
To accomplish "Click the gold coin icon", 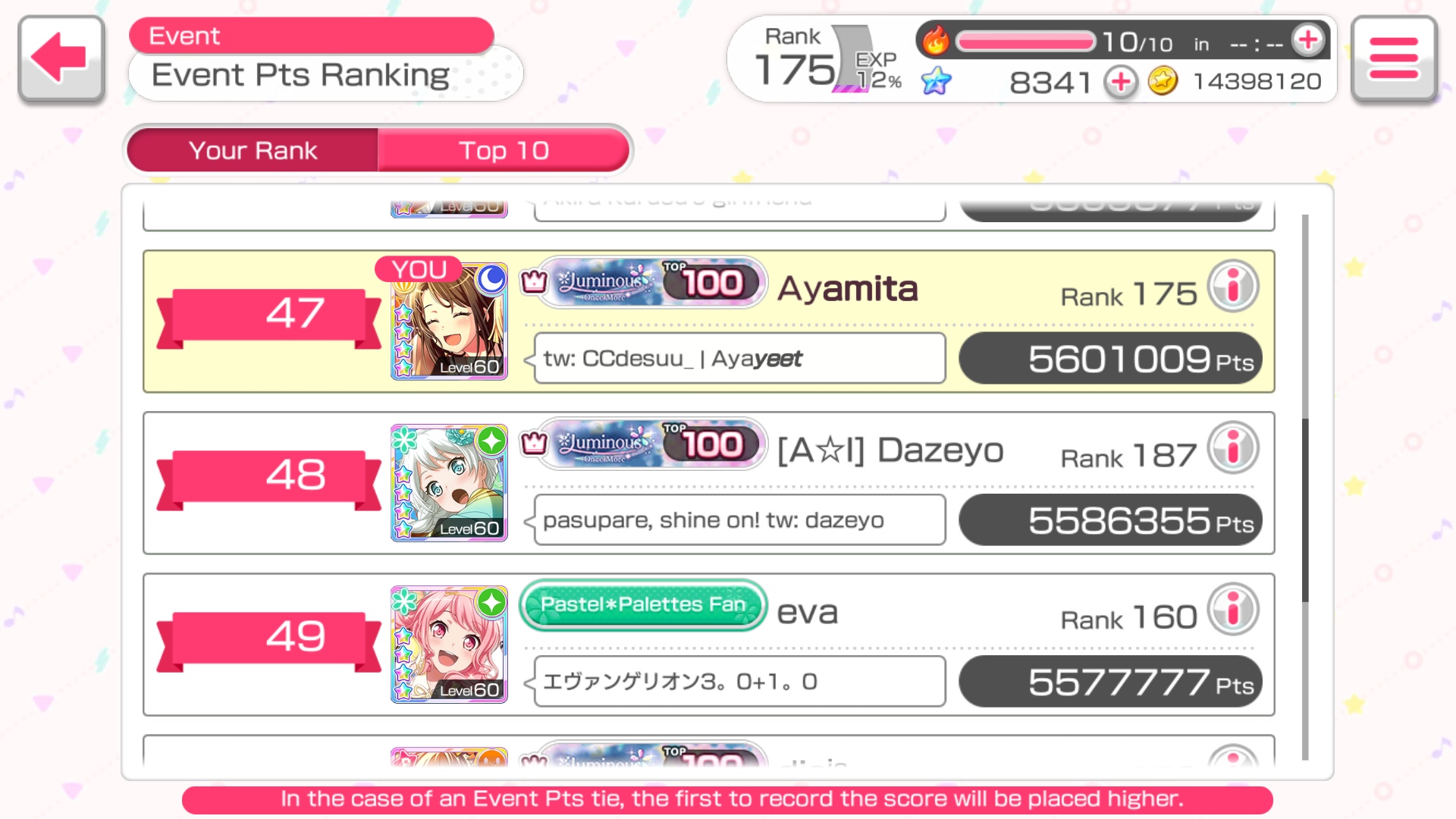I will pyautogui.click(x=1163, y=80).
